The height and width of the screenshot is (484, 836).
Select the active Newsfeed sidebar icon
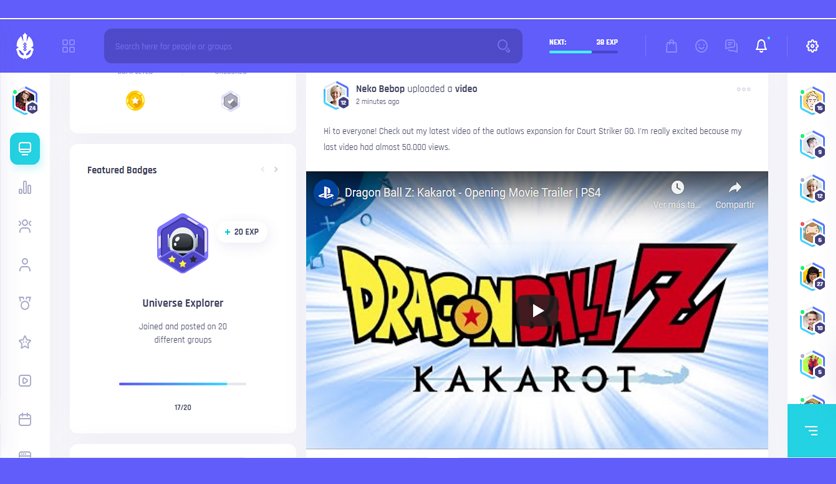tap(25, 148)
